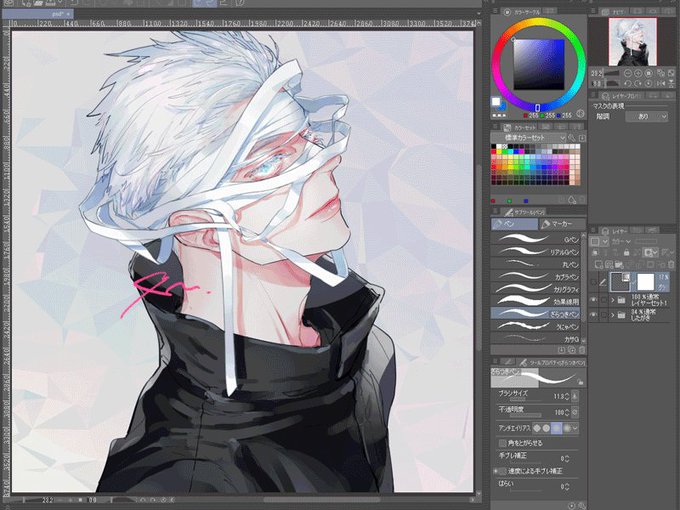
Task: Click the zoom out icon in Navigator
Action: [628, 74]
